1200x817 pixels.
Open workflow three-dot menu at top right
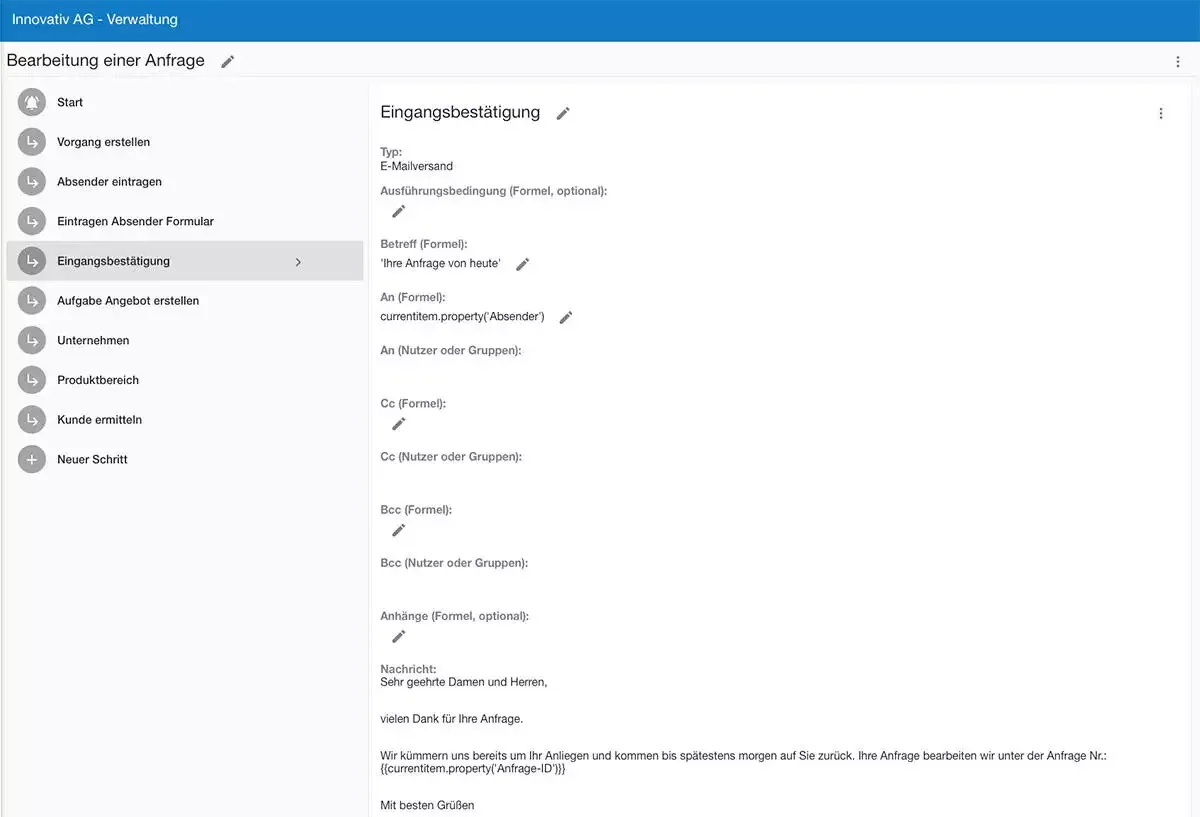[x=1177, y=62]
